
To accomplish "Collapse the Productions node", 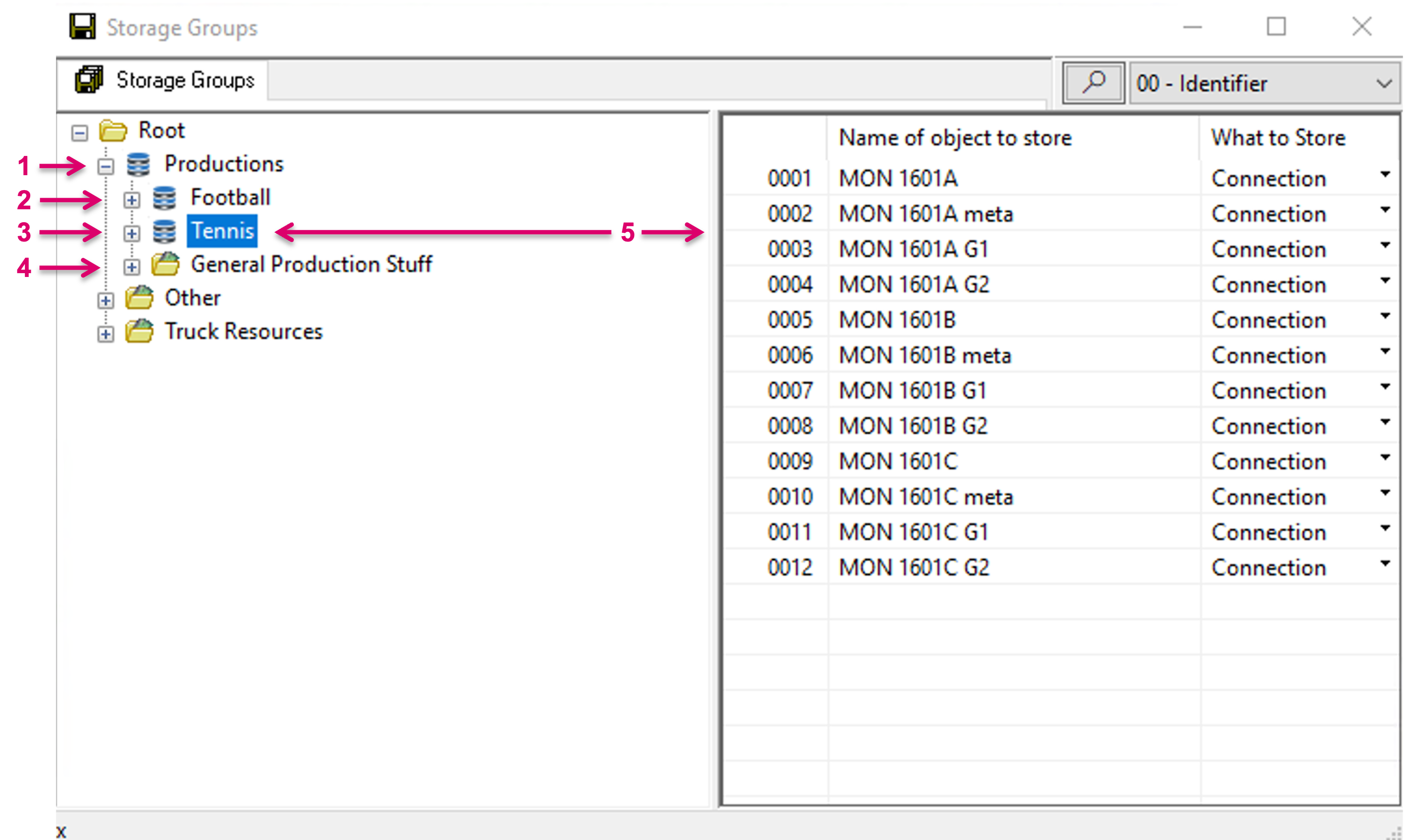I will [x=106, y=167].
